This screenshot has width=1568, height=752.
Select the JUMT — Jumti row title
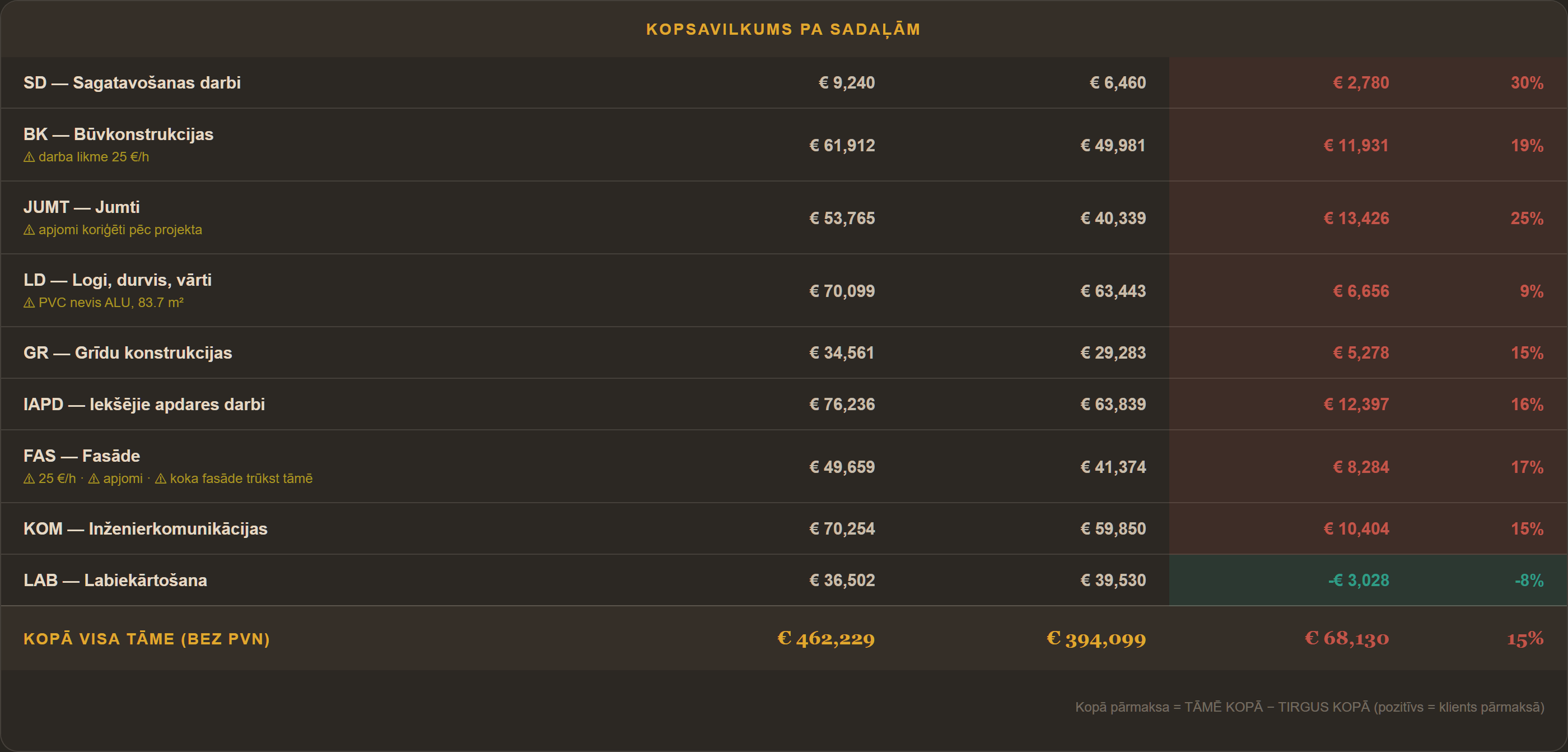tap(82, 207)
